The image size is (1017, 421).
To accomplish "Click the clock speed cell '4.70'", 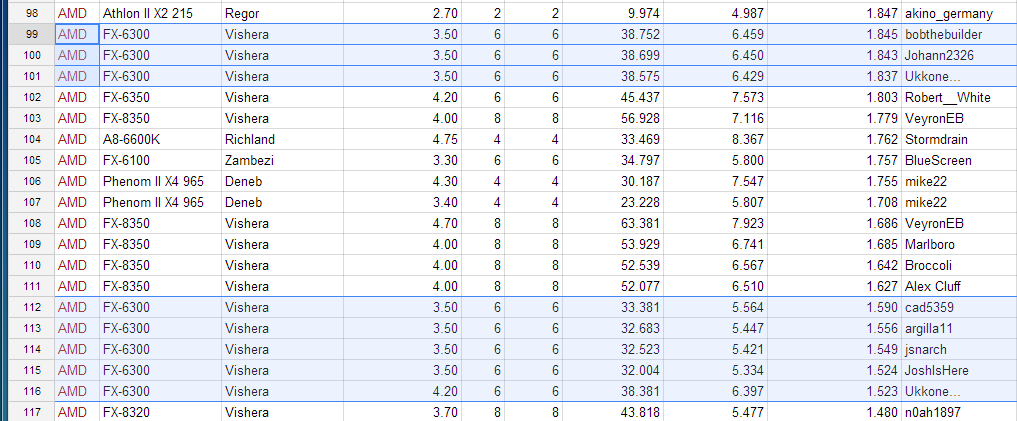I will (401, 223).
